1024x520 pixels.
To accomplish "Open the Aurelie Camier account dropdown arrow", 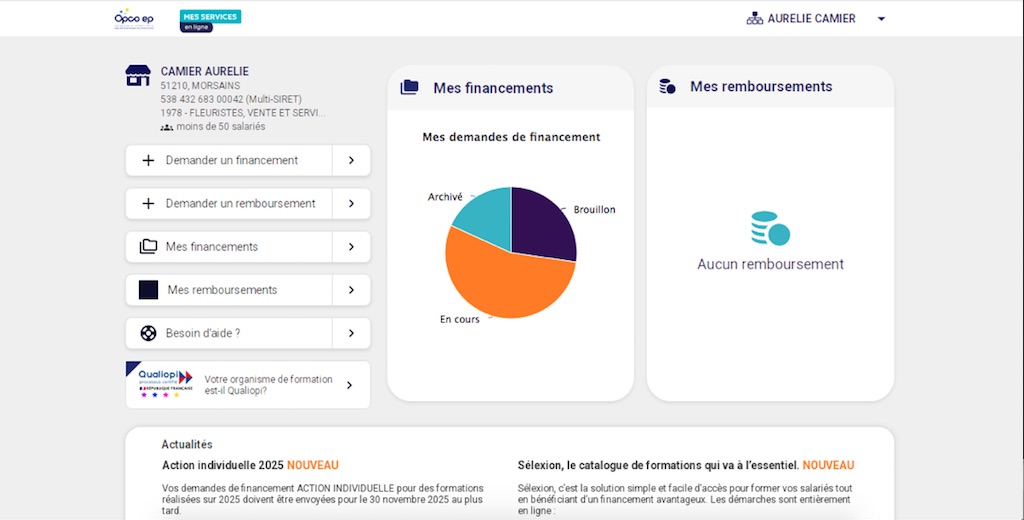I will [881, 19].
